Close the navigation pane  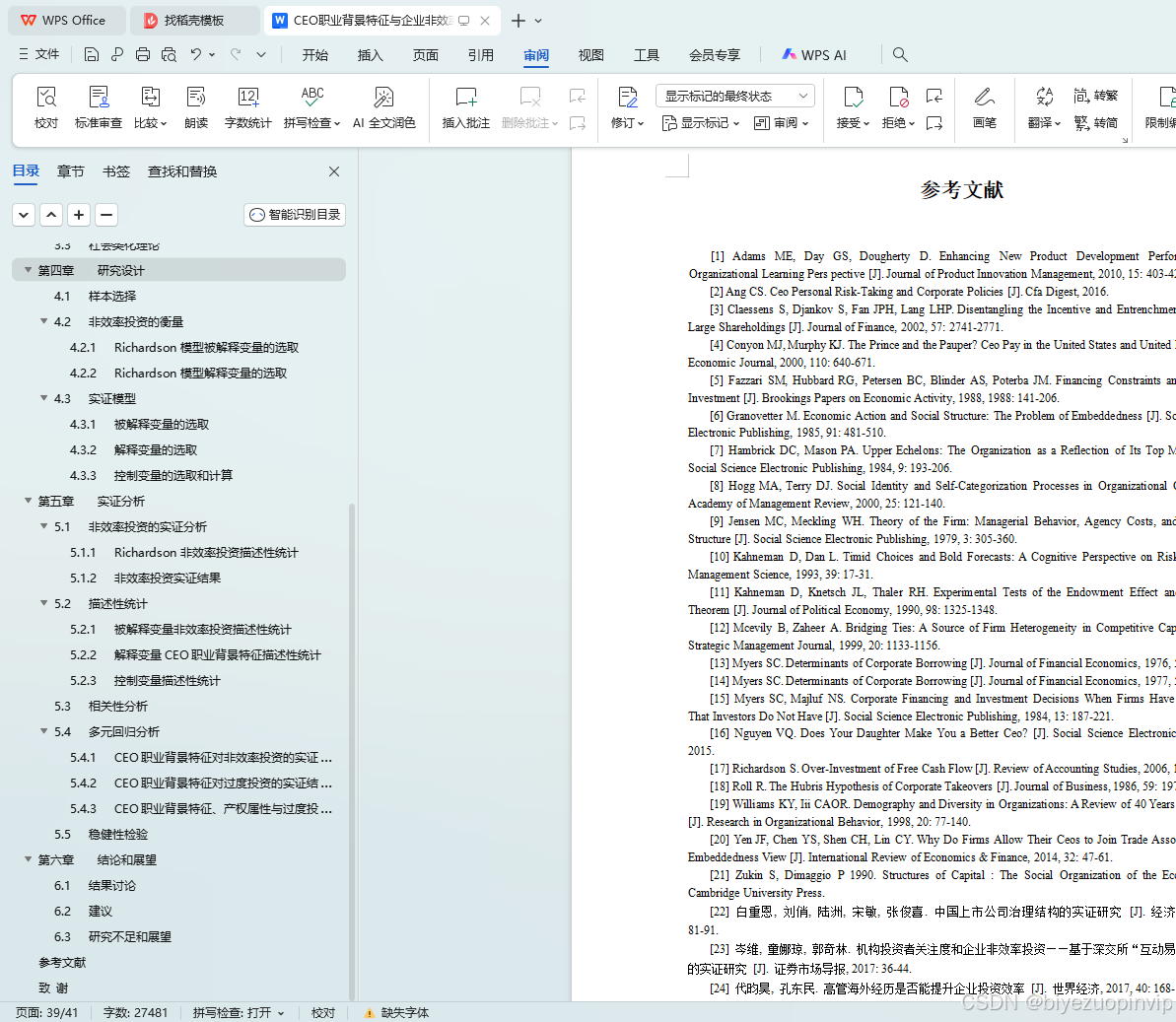334,171
